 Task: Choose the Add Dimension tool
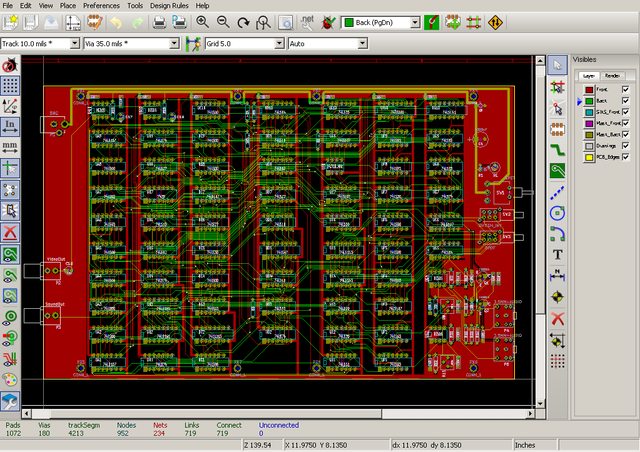pos(558,275)
